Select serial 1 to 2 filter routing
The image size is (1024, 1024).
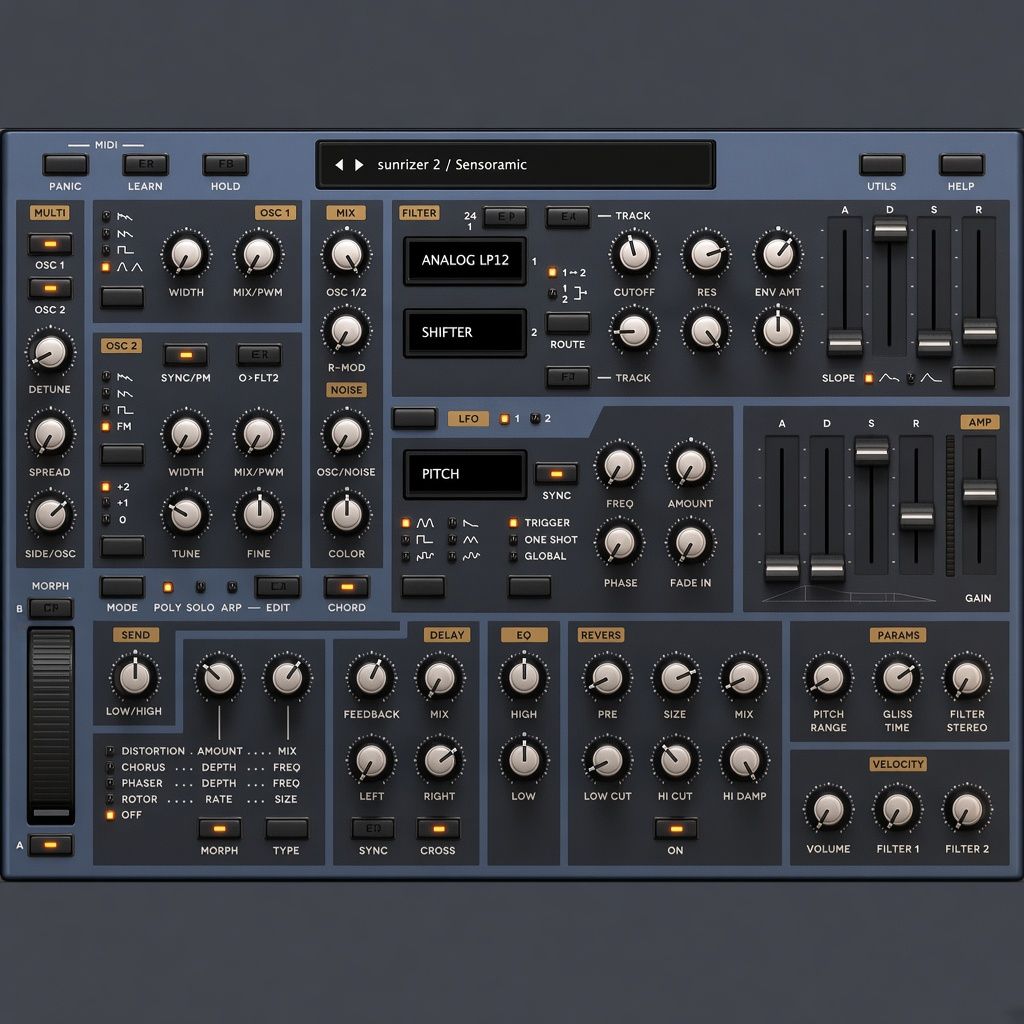552,272
